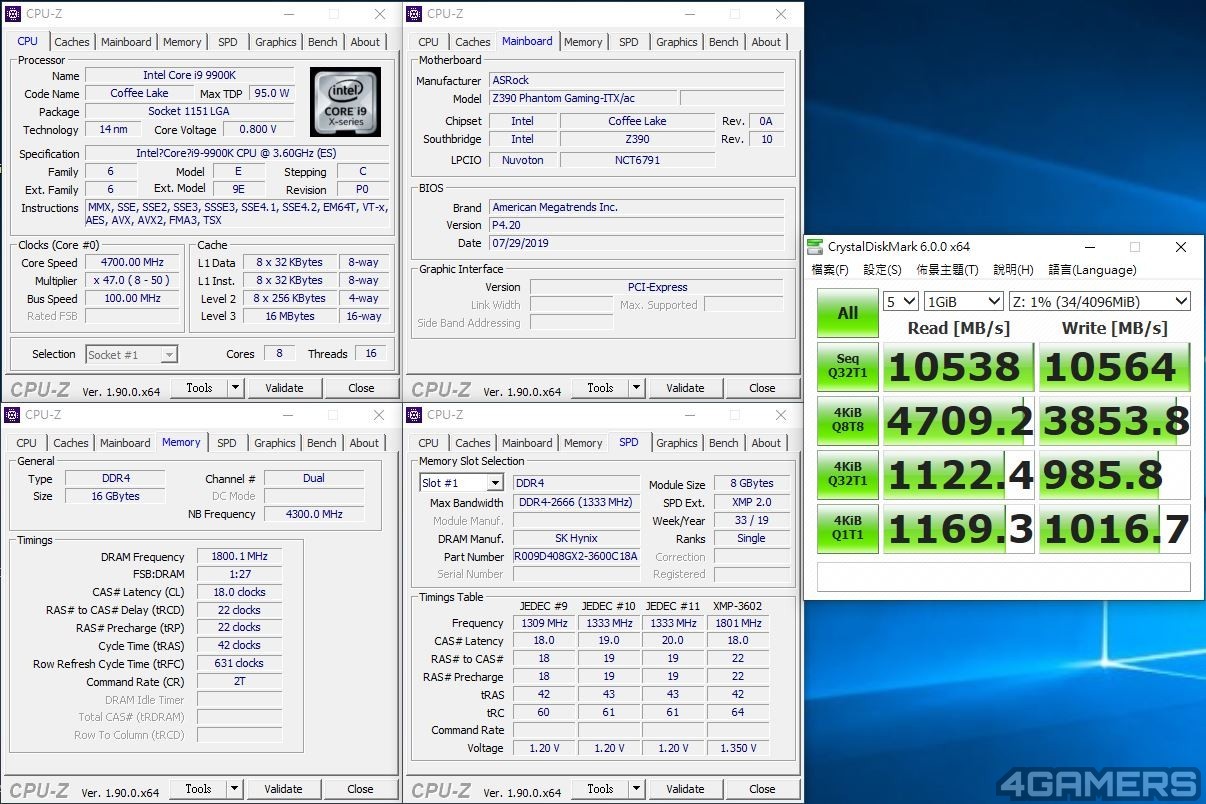
Task: Click NB Frequency 4300.0 MHz value
Action: (x=314, y=514)
